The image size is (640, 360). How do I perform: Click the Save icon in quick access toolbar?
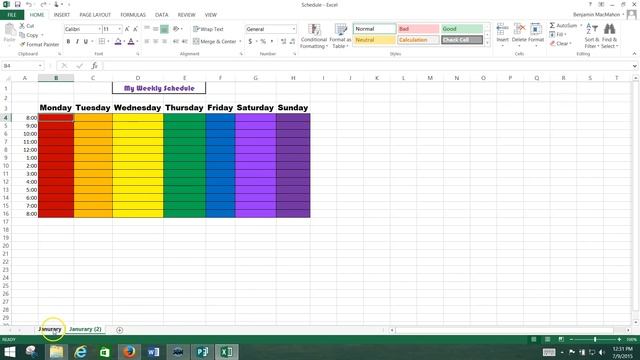pyautogui.click(x=18, y=4)
